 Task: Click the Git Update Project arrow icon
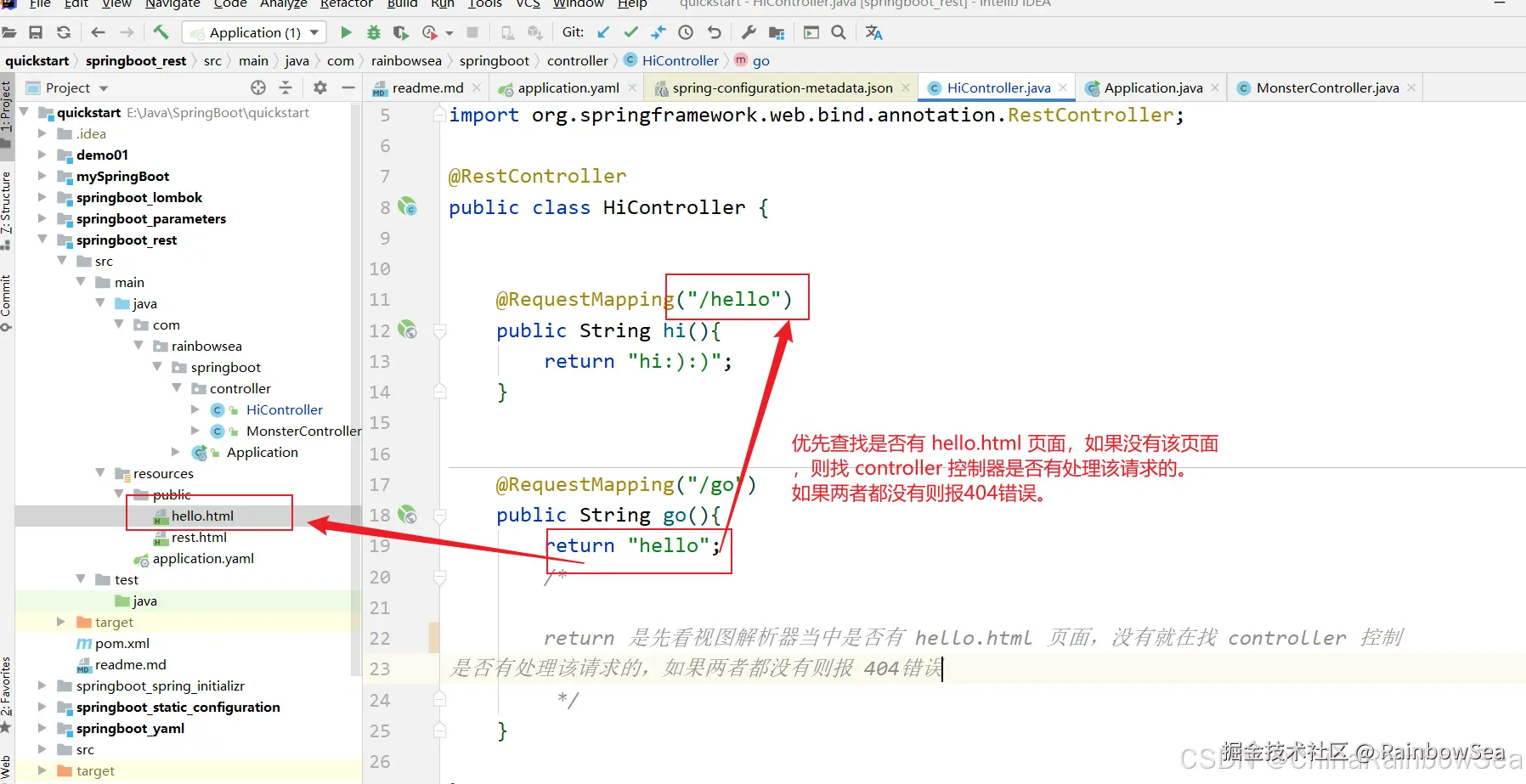pos(603,32)
